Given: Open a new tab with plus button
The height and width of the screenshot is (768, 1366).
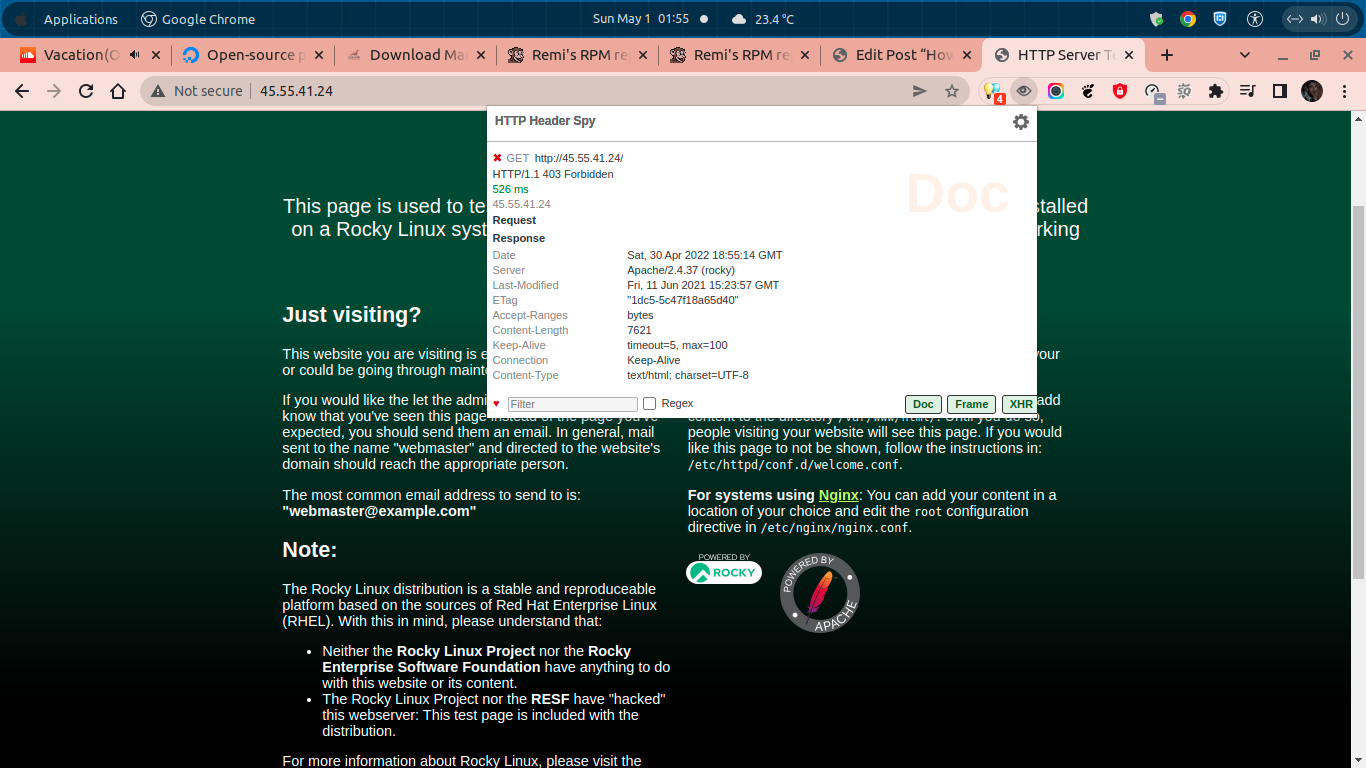Looking at the screenshot, I should (x=1166, y=55).
